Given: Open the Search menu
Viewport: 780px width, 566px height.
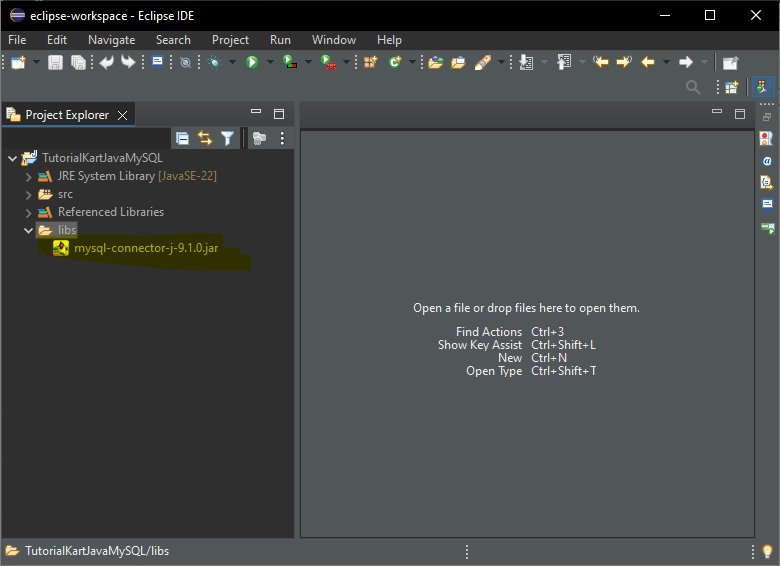Looking at the screenshot, I should point(173,40).
